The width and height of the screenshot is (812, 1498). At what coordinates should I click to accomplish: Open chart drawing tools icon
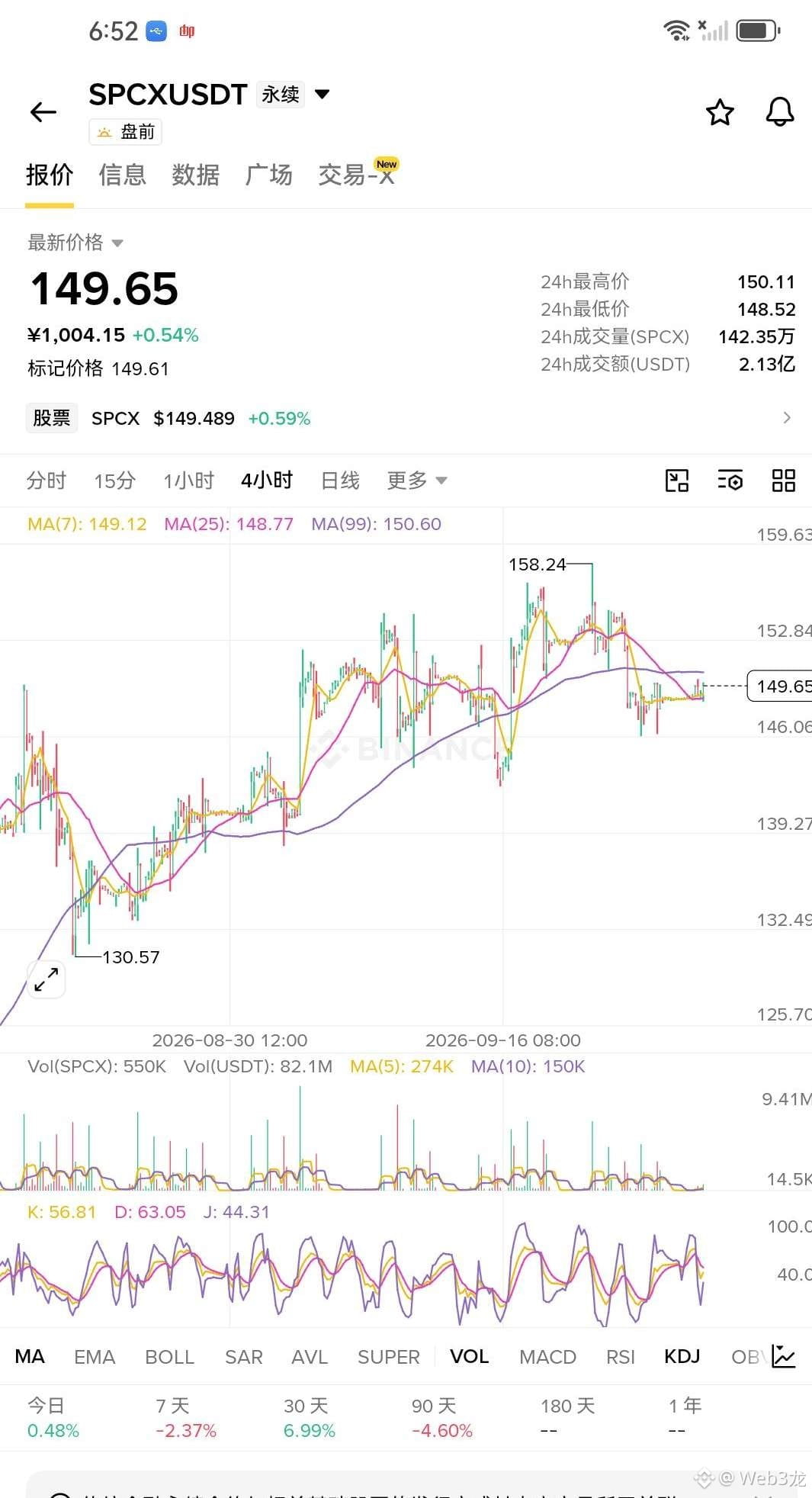coord(677,481)
